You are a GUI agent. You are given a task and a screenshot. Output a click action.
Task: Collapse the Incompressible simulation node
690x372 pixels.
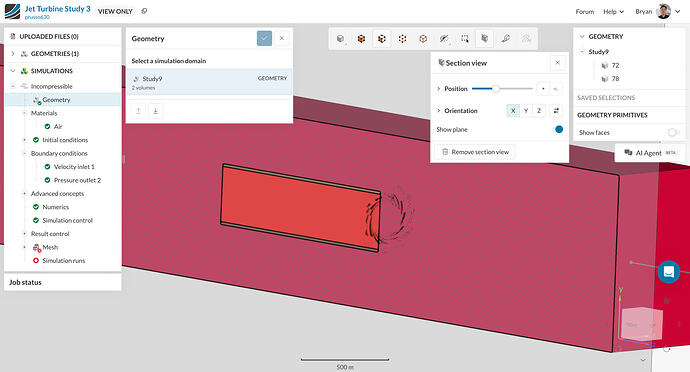[13, 86]
